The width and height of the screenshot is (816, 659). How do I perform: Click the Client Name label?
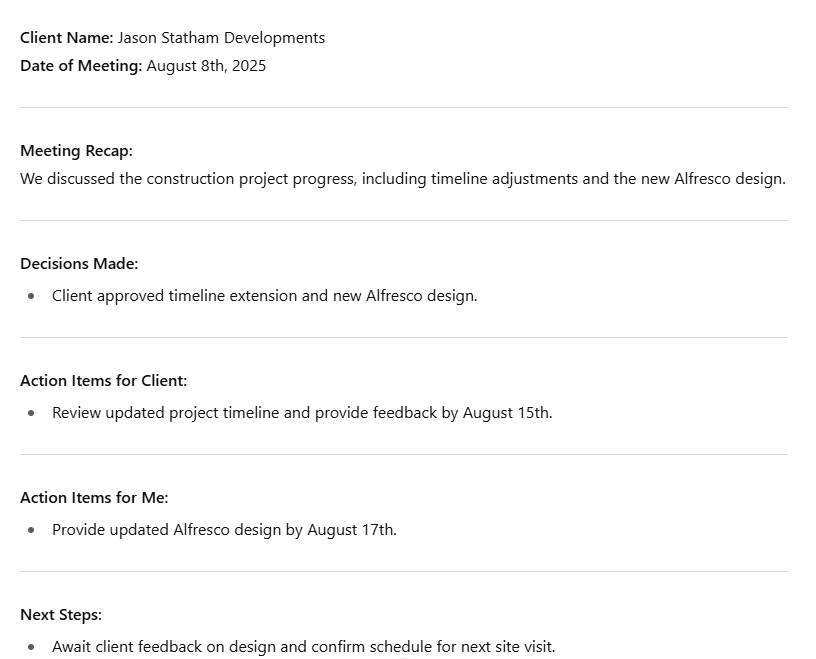67,38
